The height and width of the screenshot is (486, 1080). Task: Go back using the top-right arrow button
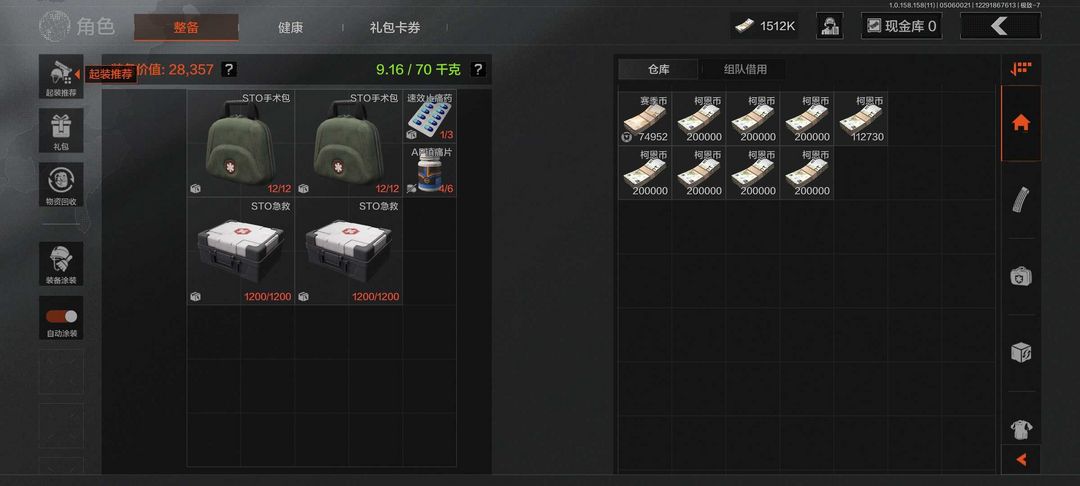pyautogui.click(x=1000, y=26)
